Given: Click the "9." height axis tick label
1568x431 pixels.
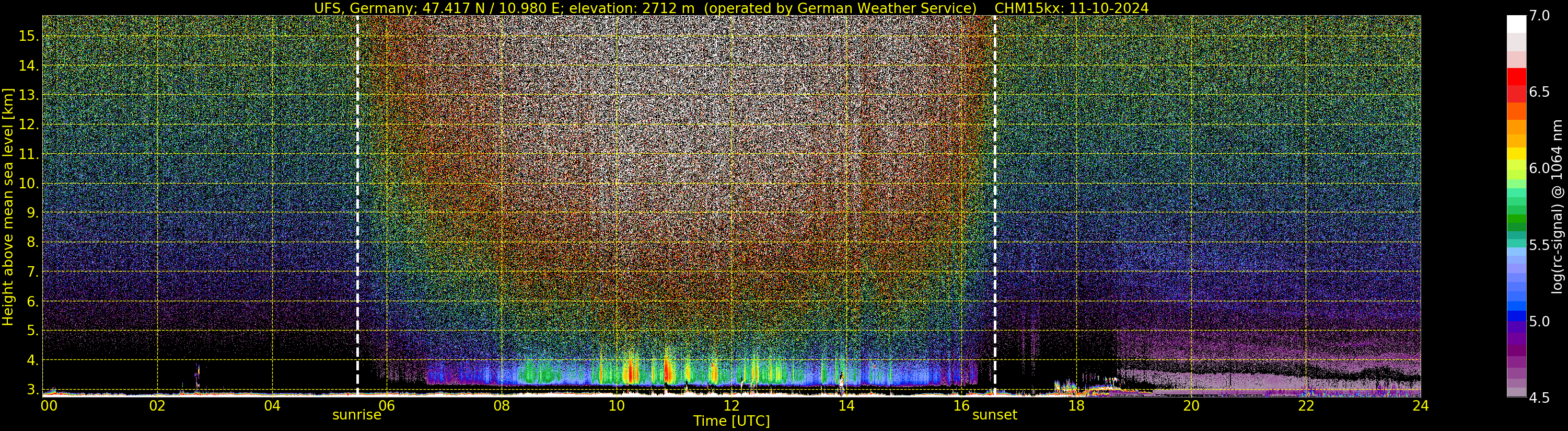Looking at the screenshot, I should (32, 213).
